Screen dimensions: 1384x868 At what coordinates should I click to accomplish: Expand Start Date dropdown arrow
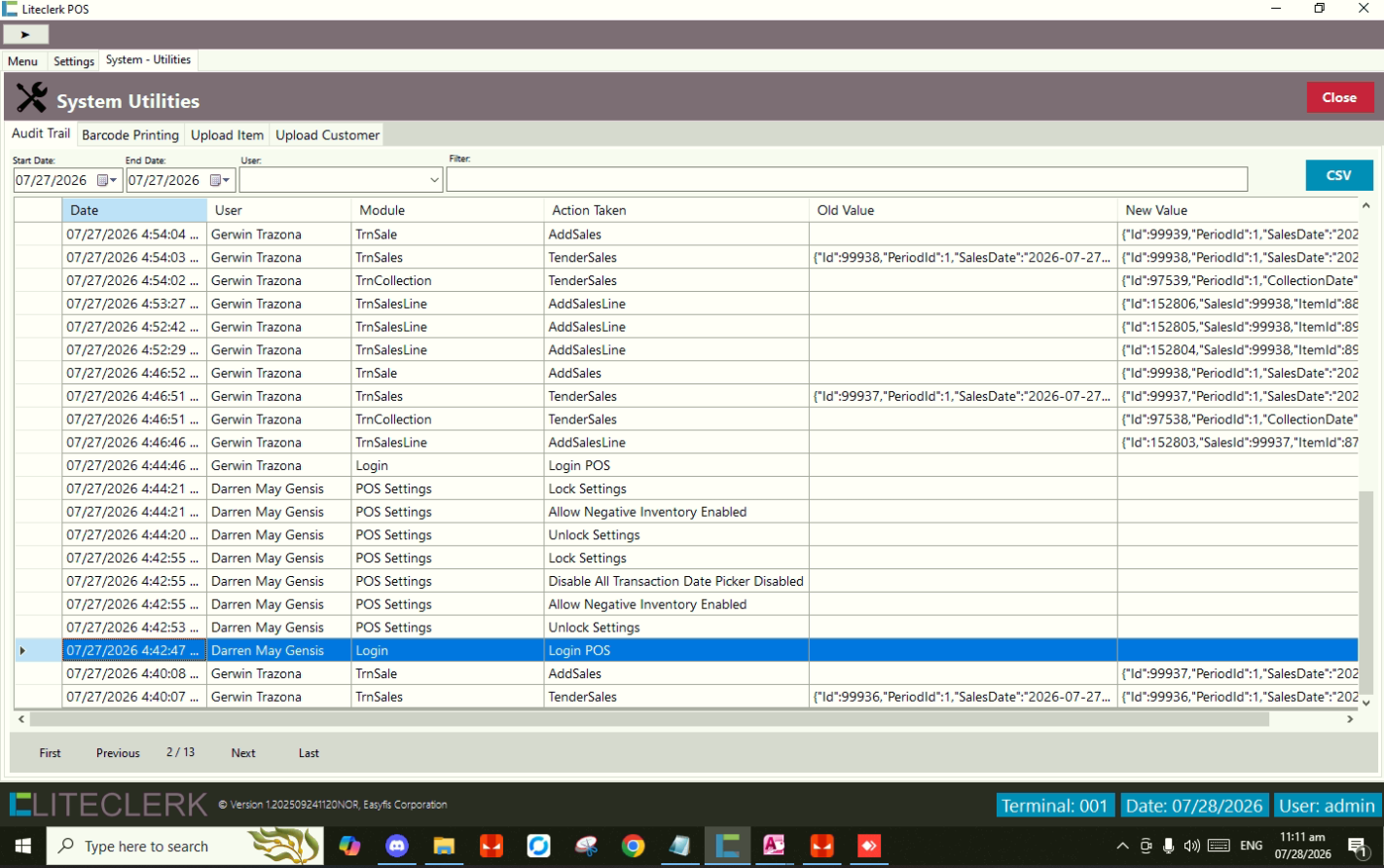(114, 180)
